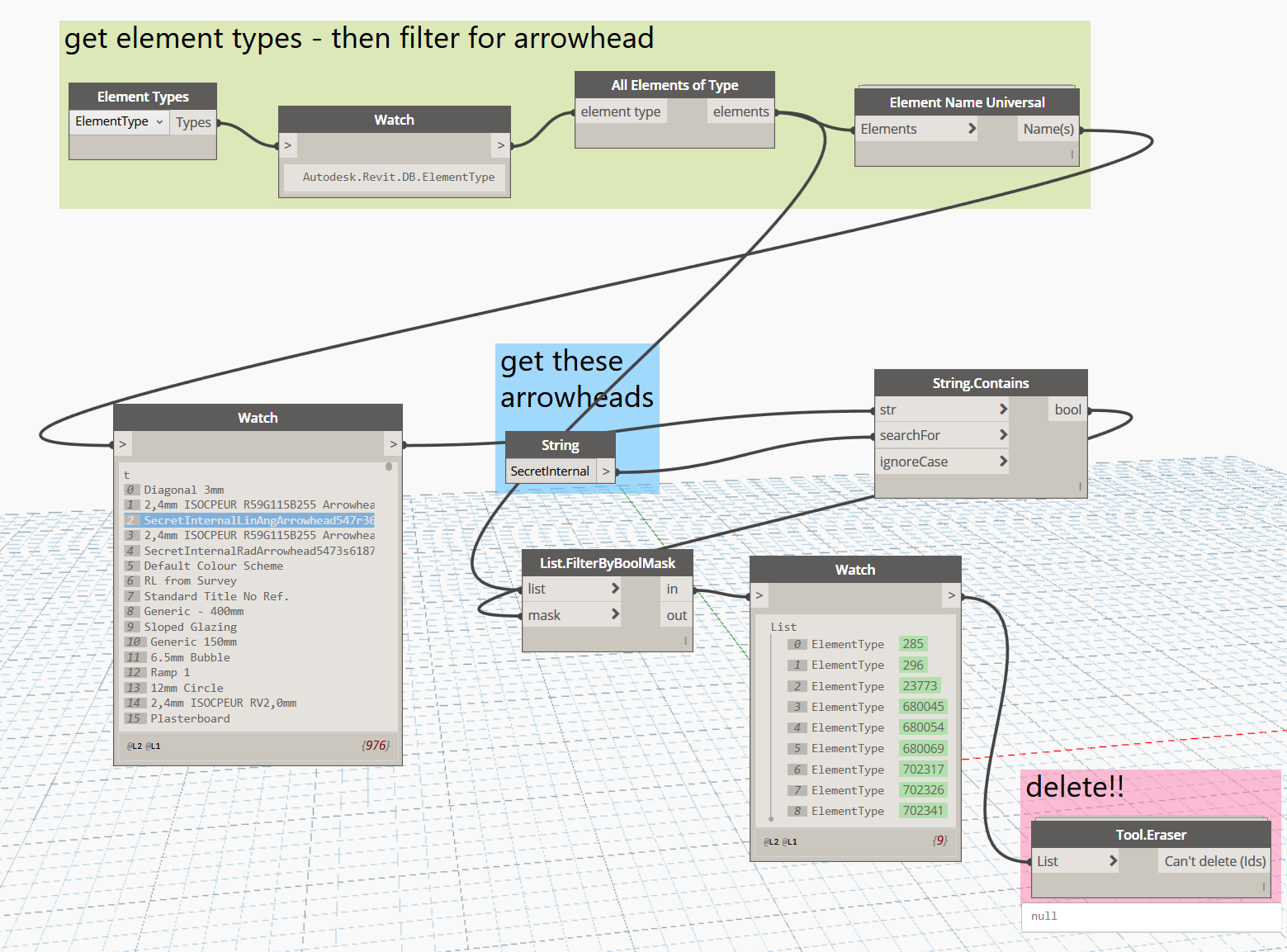Click output port of the Autodesk.Revit.DB.ElementType Watch node
The height and width of the screenshot is (952, 1287).
[x=500, y=145]
